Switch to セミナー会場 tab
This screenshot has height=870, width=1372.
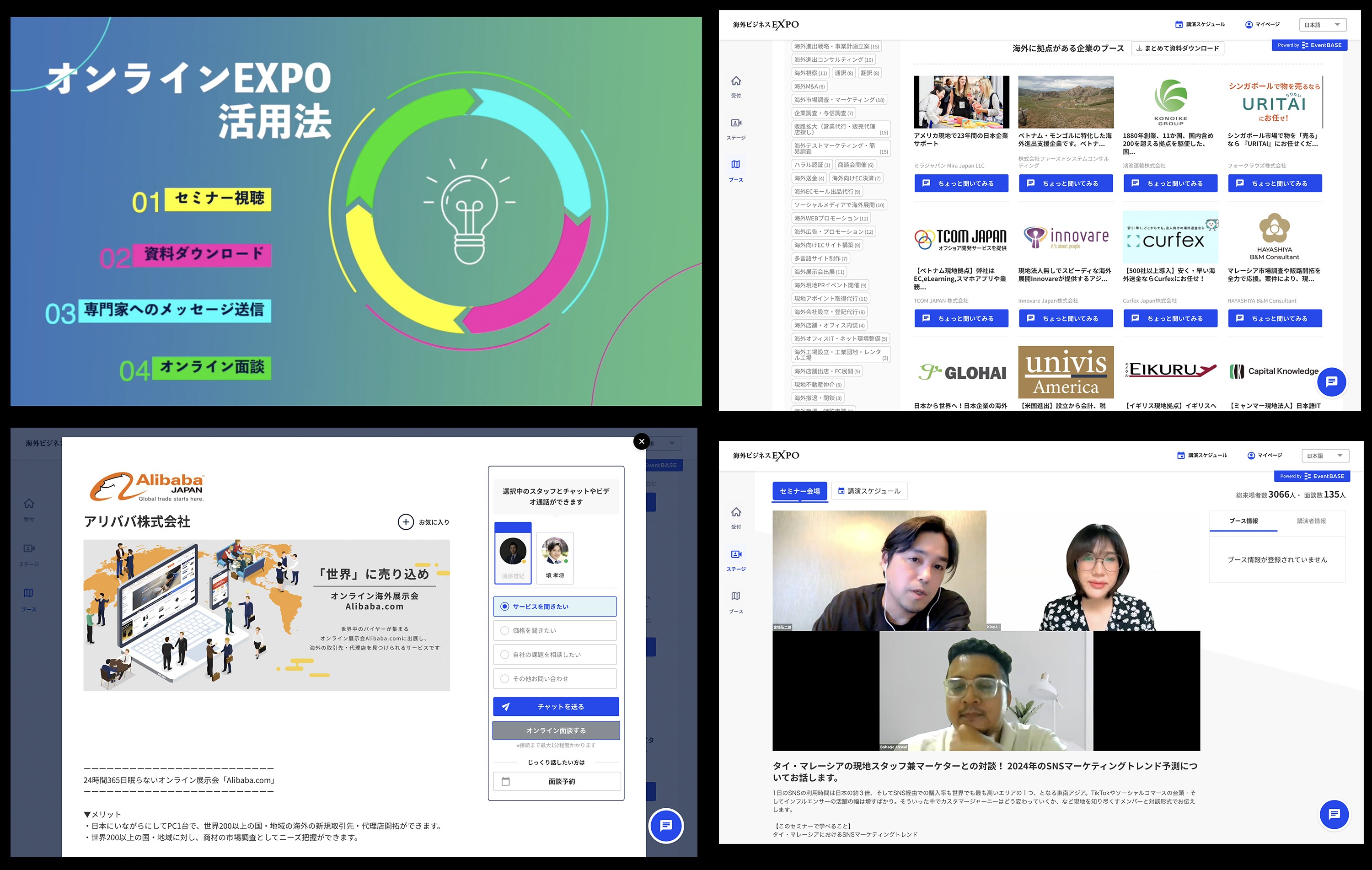point(799,491)
